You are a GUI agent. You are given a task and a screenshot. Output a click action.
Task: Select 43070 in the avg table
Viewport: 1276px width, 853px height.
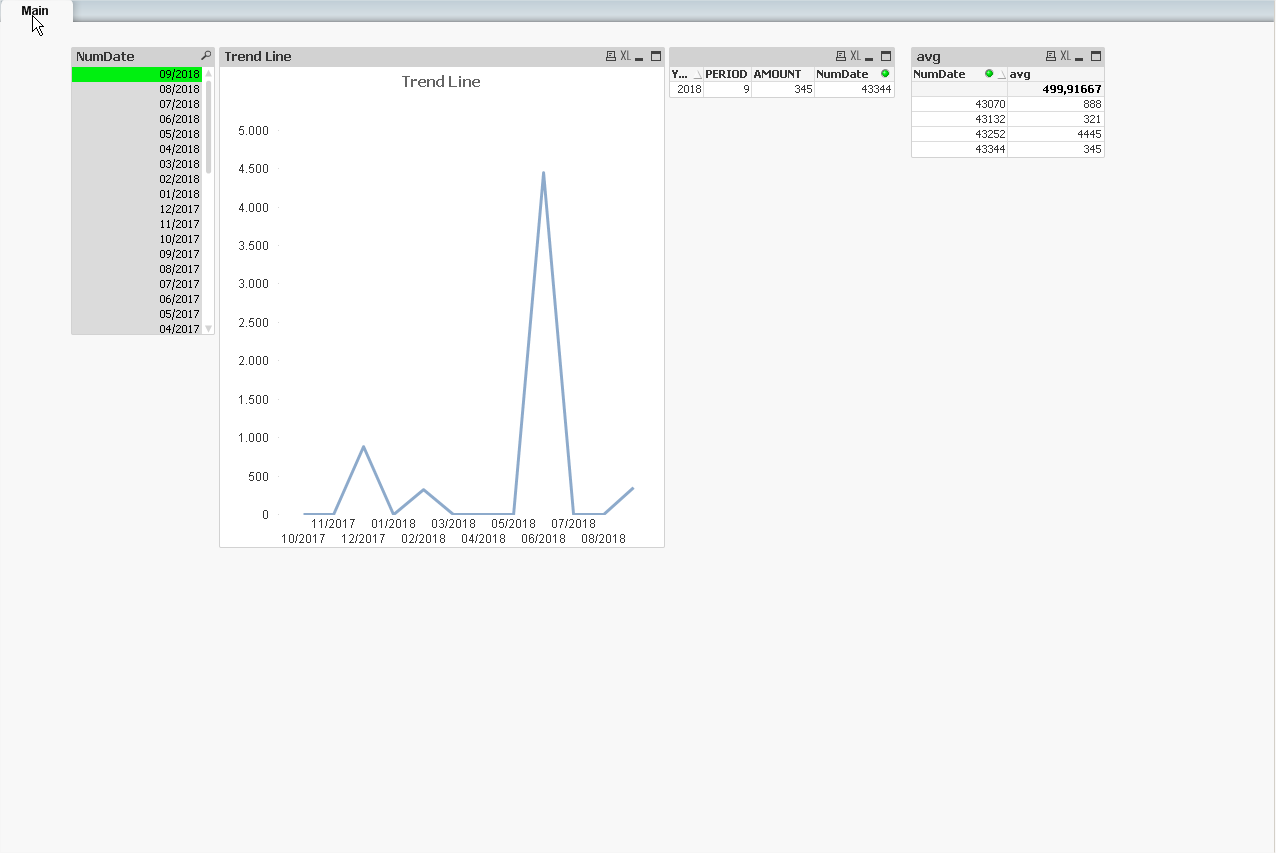tap(959, 104)
